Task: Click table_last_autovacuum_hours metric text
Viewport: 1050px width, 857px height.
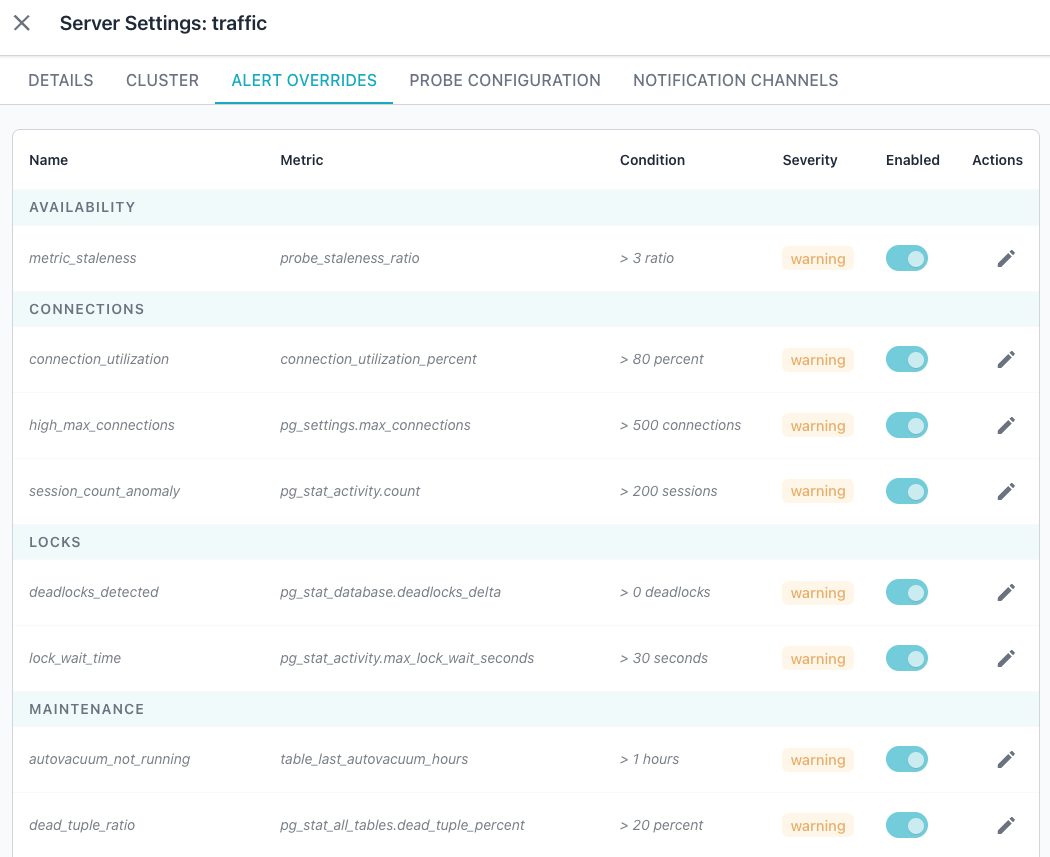Action: click(x=374, y=759)
